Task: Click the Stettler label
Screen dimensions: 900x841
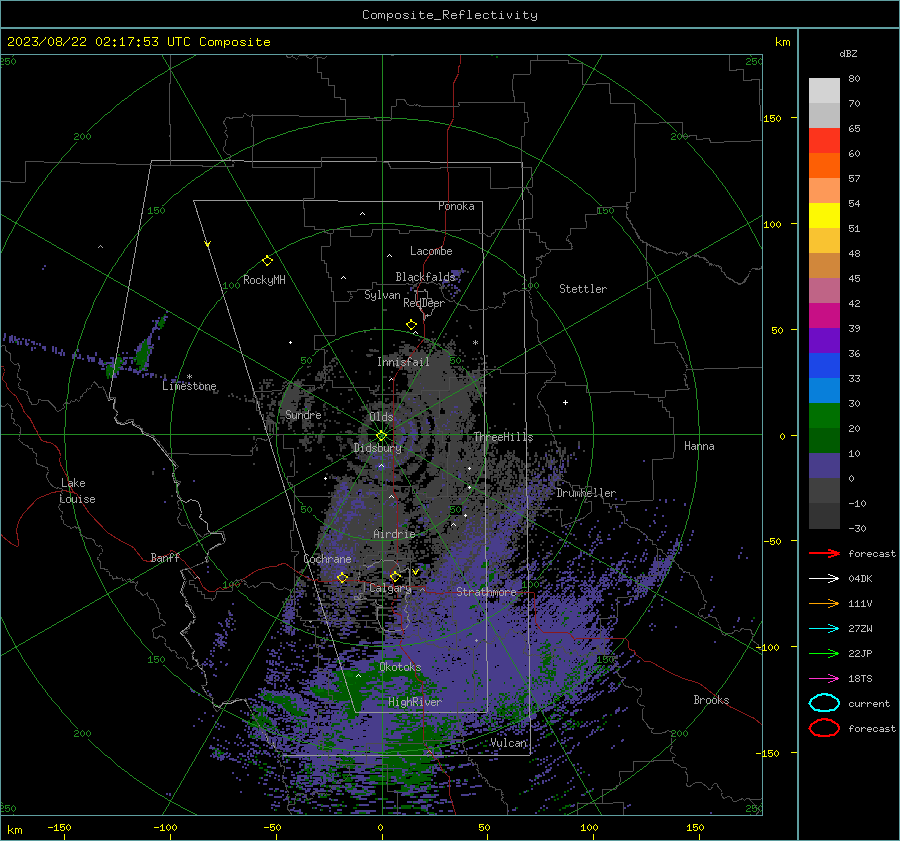Action: pos(583,289)
